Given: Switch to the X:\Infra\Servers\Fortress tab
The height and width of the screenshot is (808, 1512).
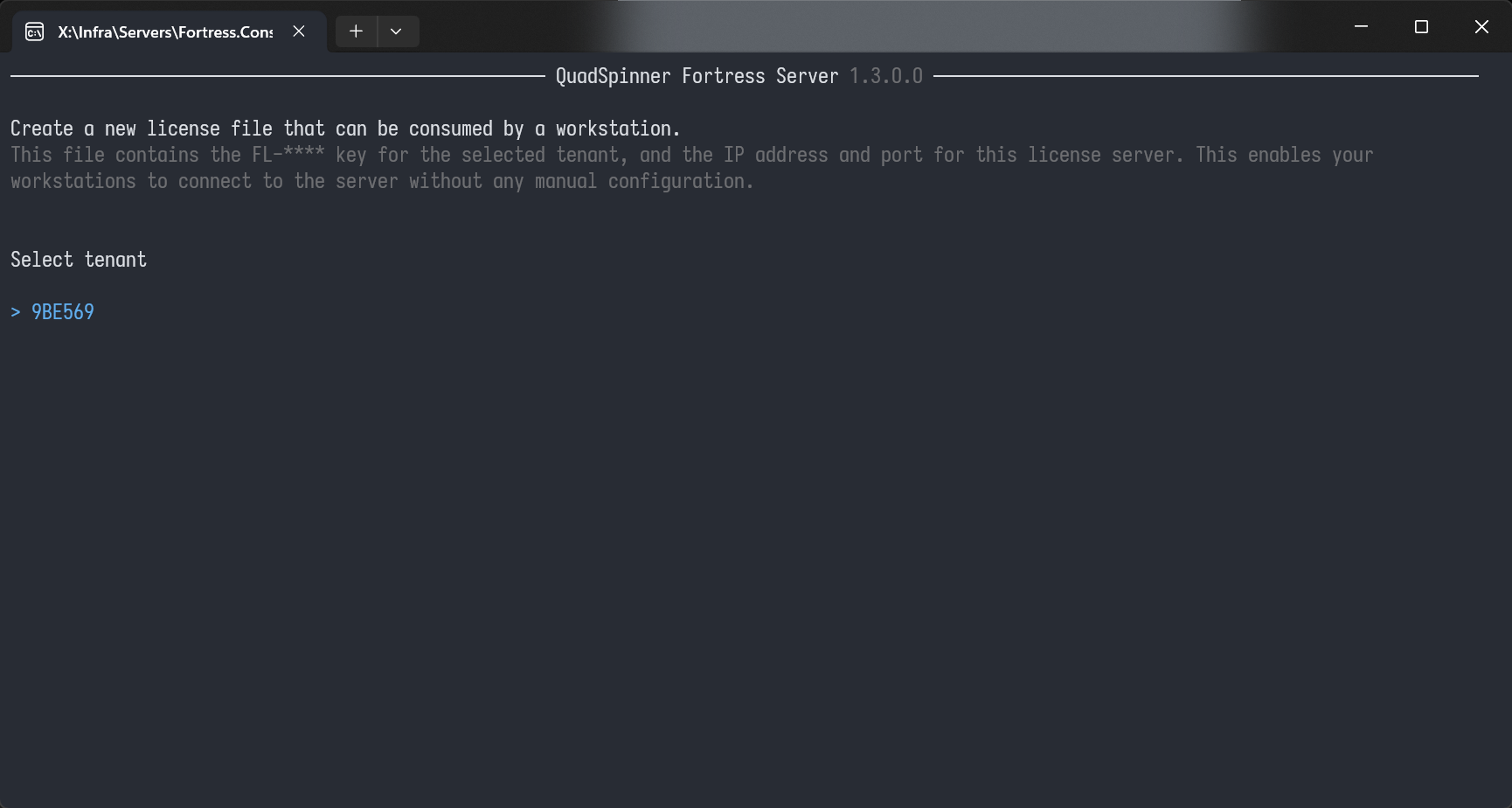Looking at the screenshot, I should [165, 32].
